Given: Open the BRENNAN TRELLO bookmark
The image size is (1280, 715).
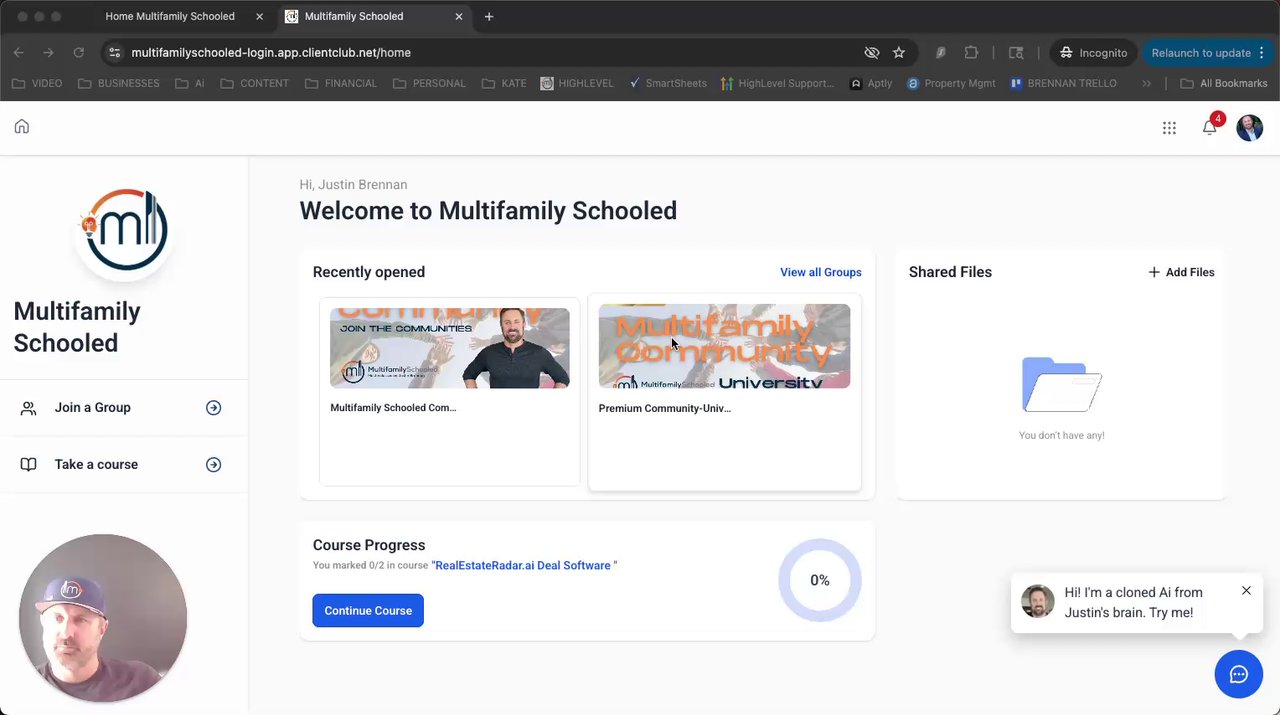Looking at the screenshot, I should pyautogui.click(x=1063, y=83).
